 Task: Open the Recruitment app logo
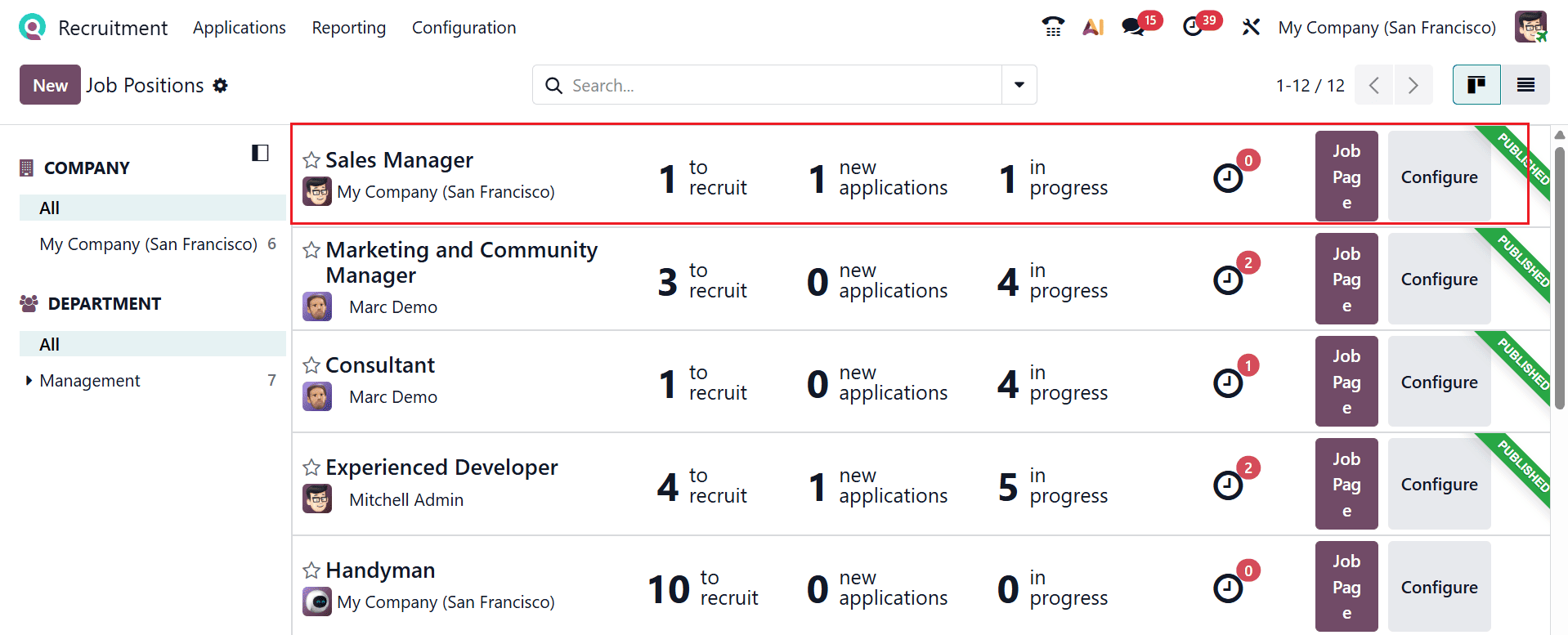[x=32, y=28]
